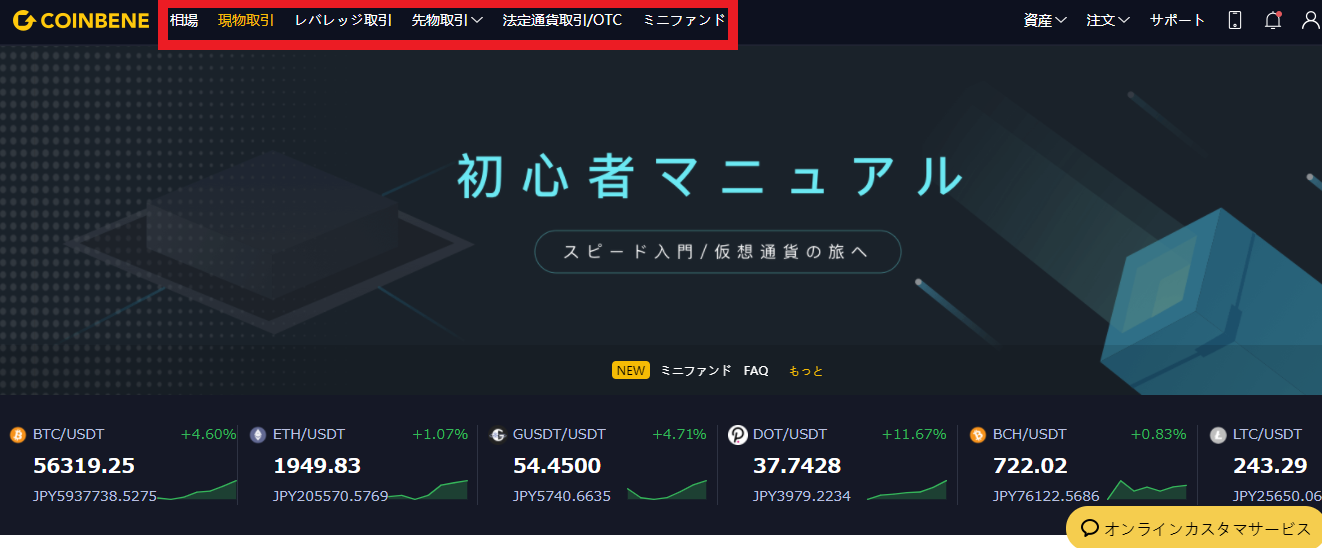This screenshot has height=548, width=1322.
Task: Open the mobile app download icon
Action: point(1235,20)
